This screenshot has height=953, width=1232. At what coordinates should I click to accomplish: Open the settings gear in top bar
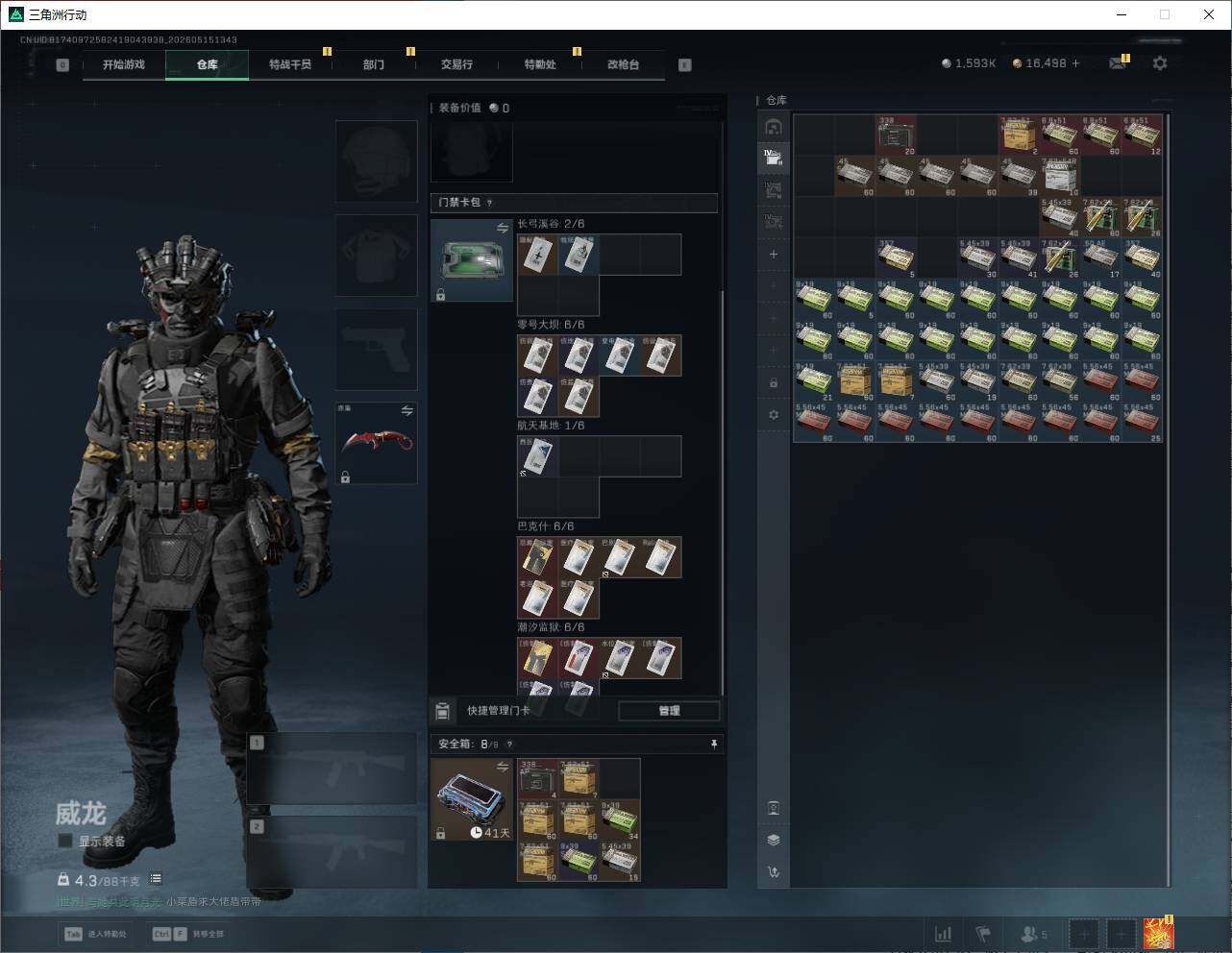point(1160,62)
